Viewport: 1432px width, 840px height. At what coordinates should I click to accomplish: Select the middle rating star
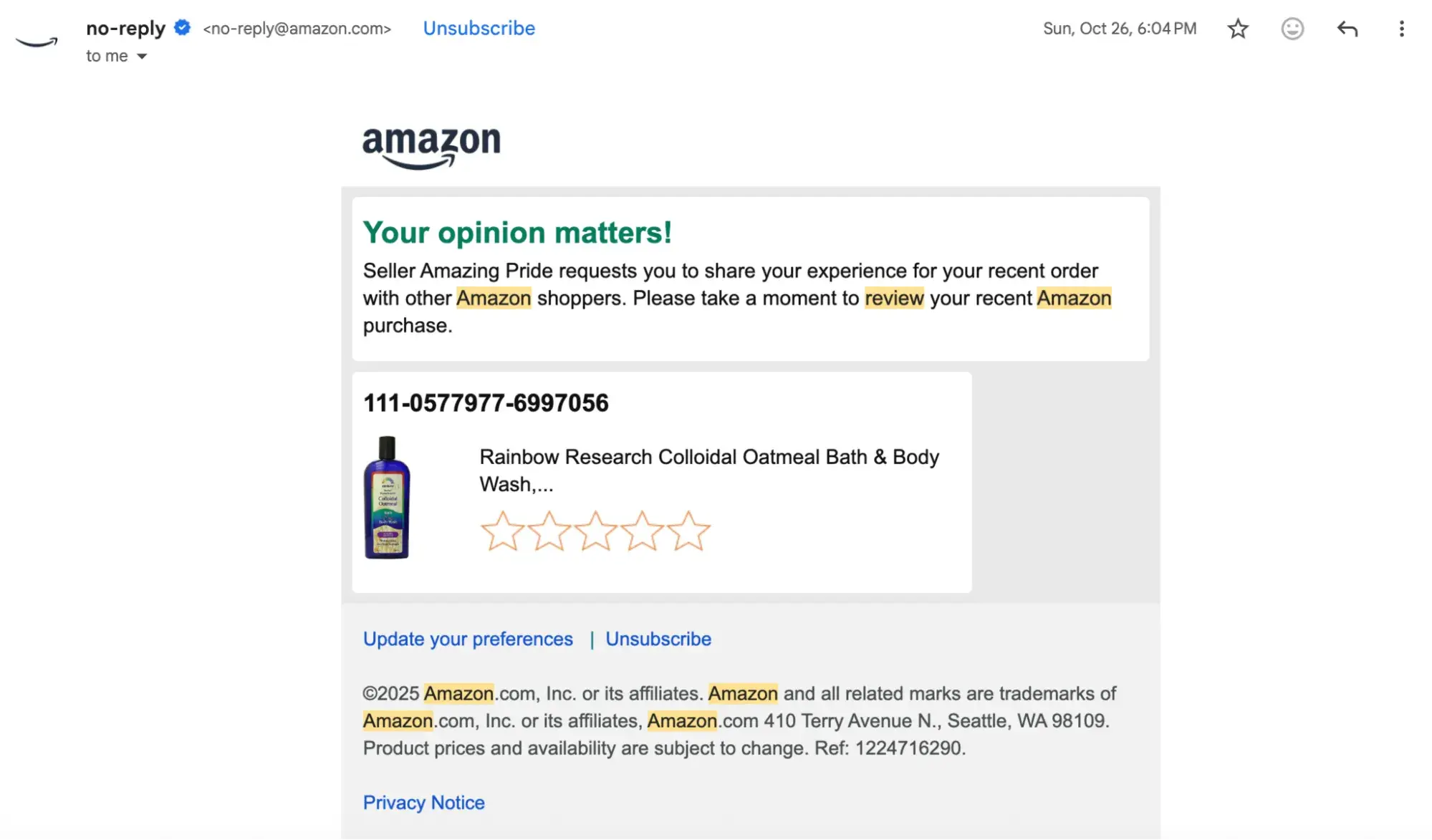click(x=596, y=531)
